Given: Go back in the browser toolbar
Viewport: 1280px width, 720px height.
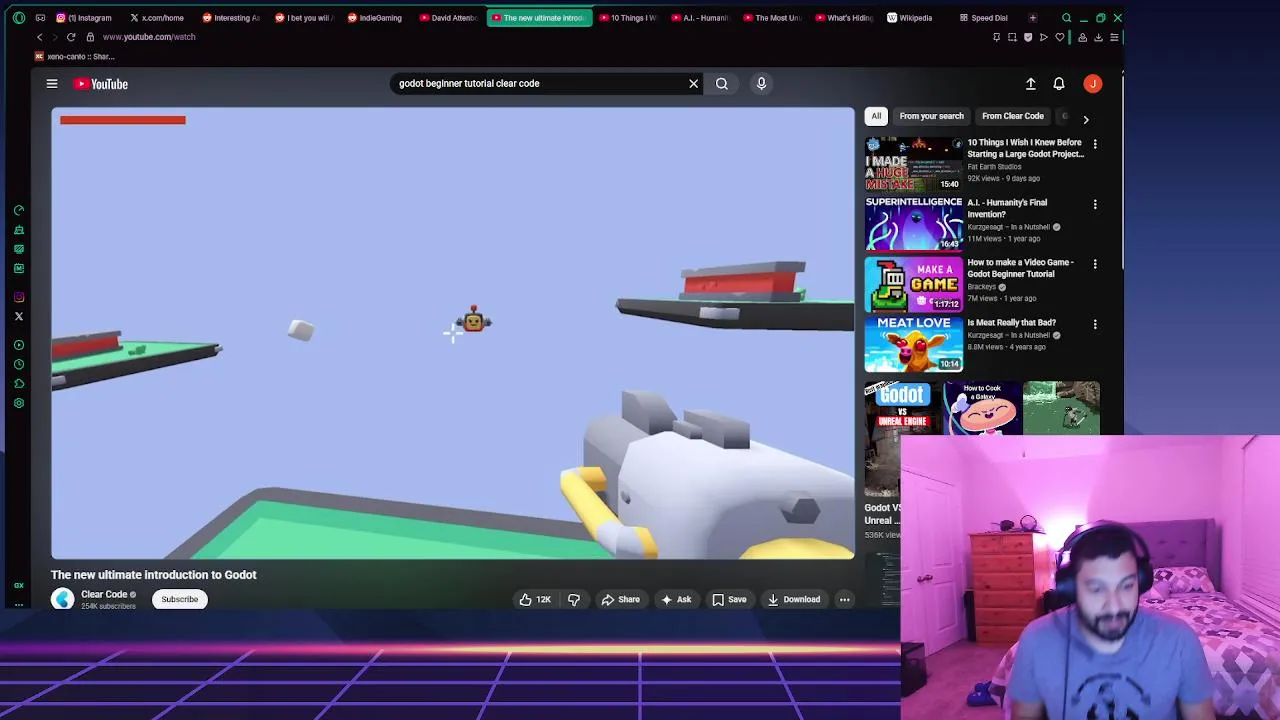Looking at the screenshot, I should tap(40, 37).
